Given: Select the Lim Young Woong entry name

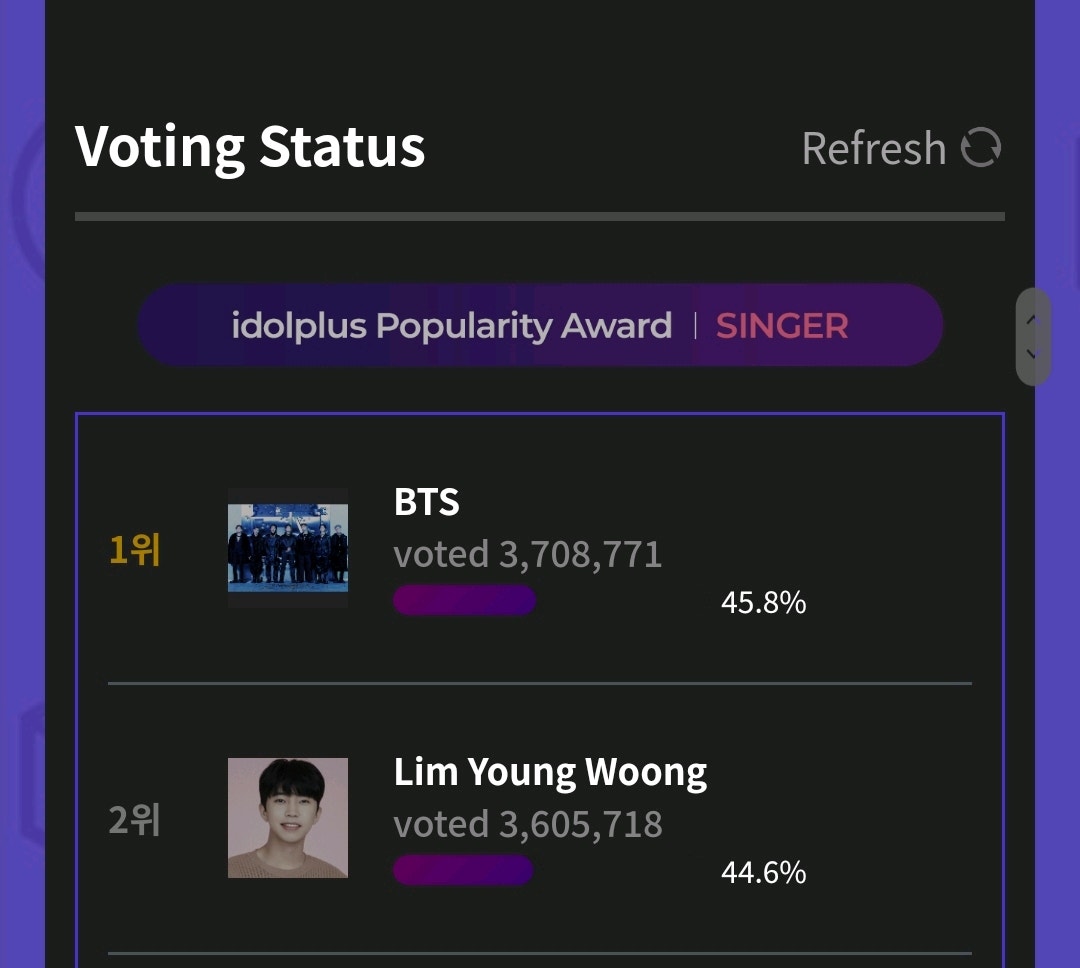Looking at the screenshot, I should click(551, 772).
